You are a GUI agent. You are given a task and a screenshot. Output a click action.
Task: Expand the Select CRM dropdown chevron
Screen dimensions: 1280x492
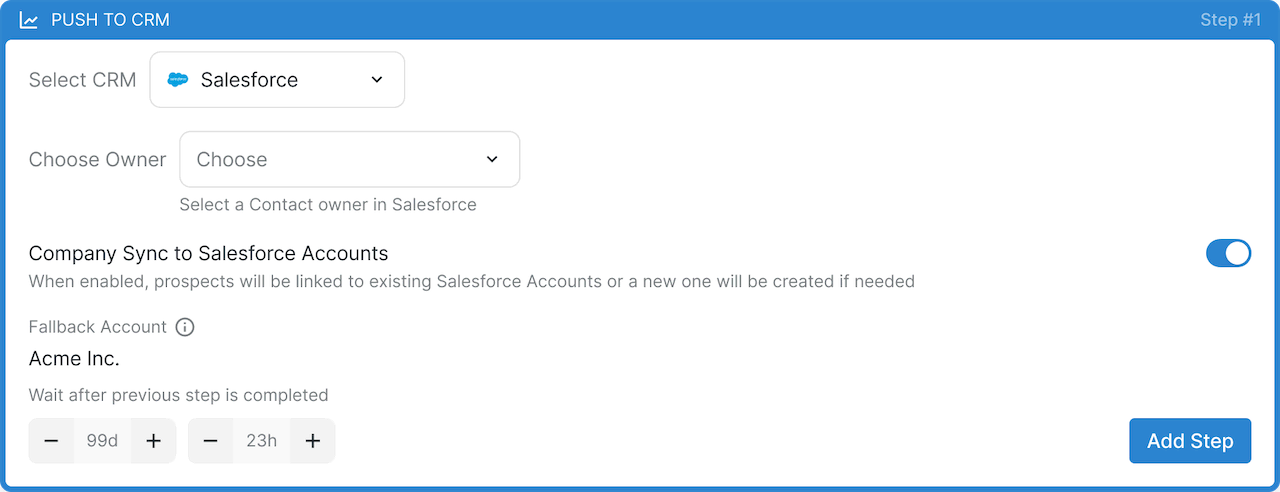pyautogui.click(x=377, y=80)
